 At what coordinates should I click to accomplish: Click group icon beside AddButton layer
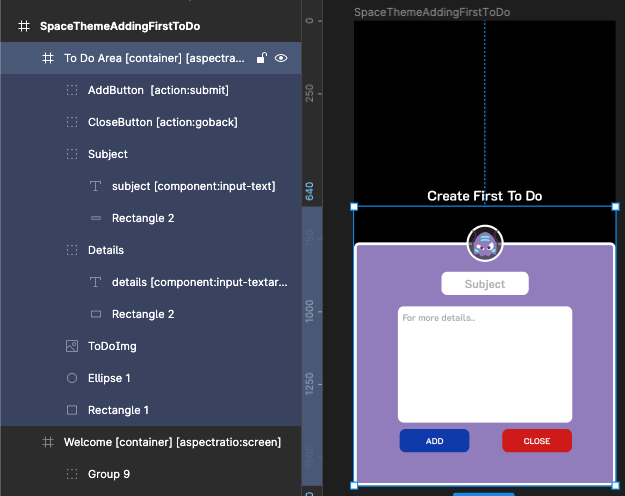(x=72, y=90)
